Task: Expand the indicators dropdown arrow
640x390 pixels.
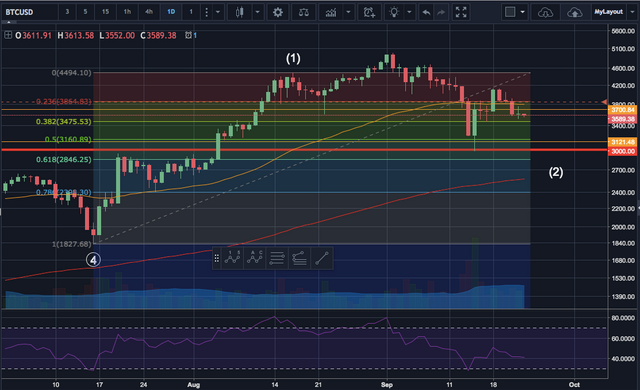Action: click(x=348, y=12)
